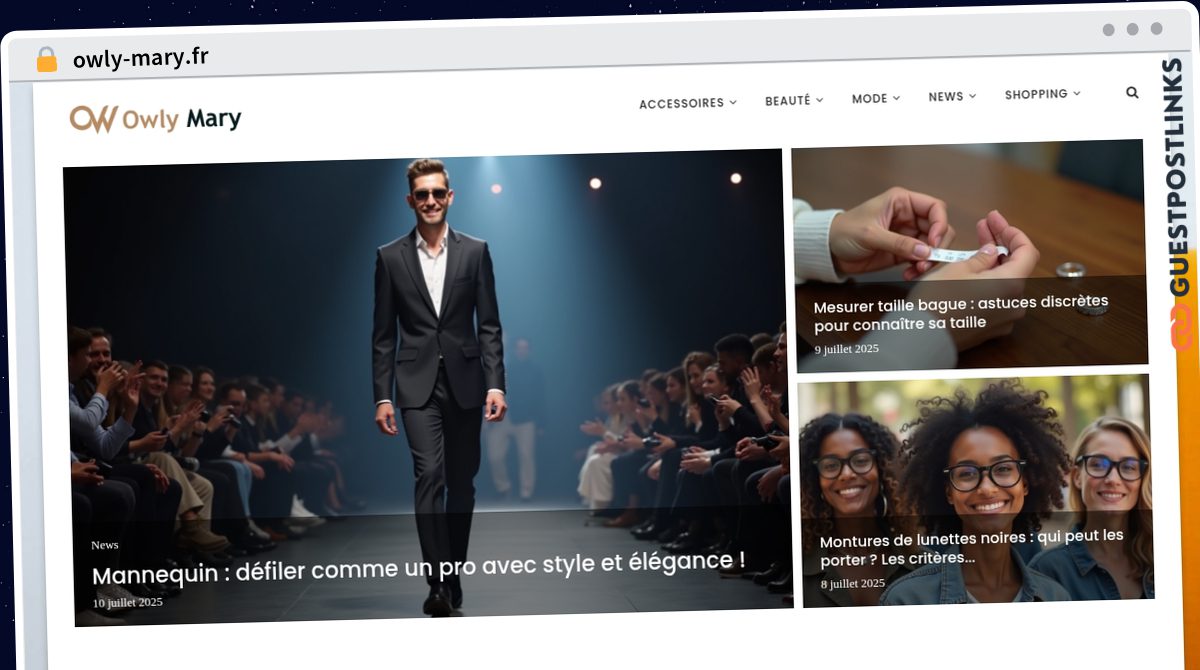This screenshot has height=670, width=1200.
Task: Click the 9 juillet 2025 date
Action: (847, 349)
